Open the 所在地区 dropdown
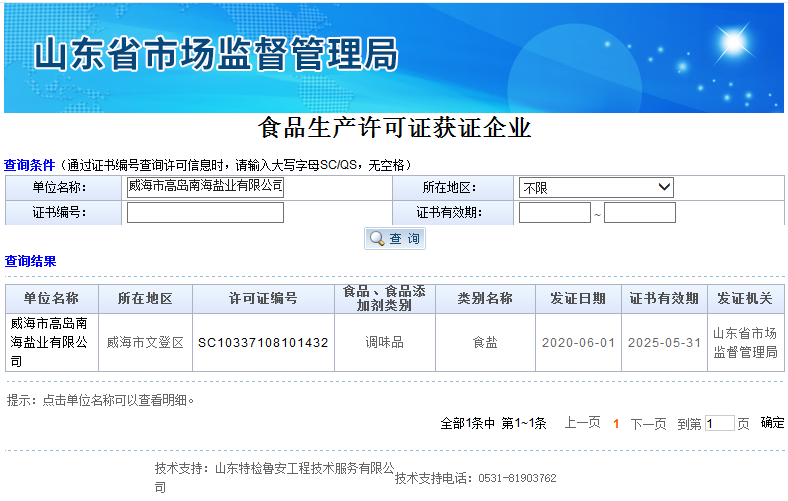 (595, 187)
